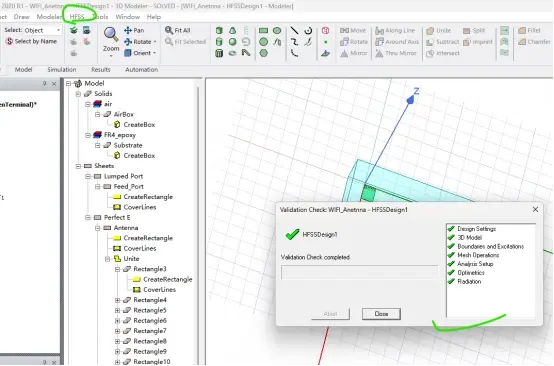
Task: Select the Draw Torus tool
Action: click(232, 53)
